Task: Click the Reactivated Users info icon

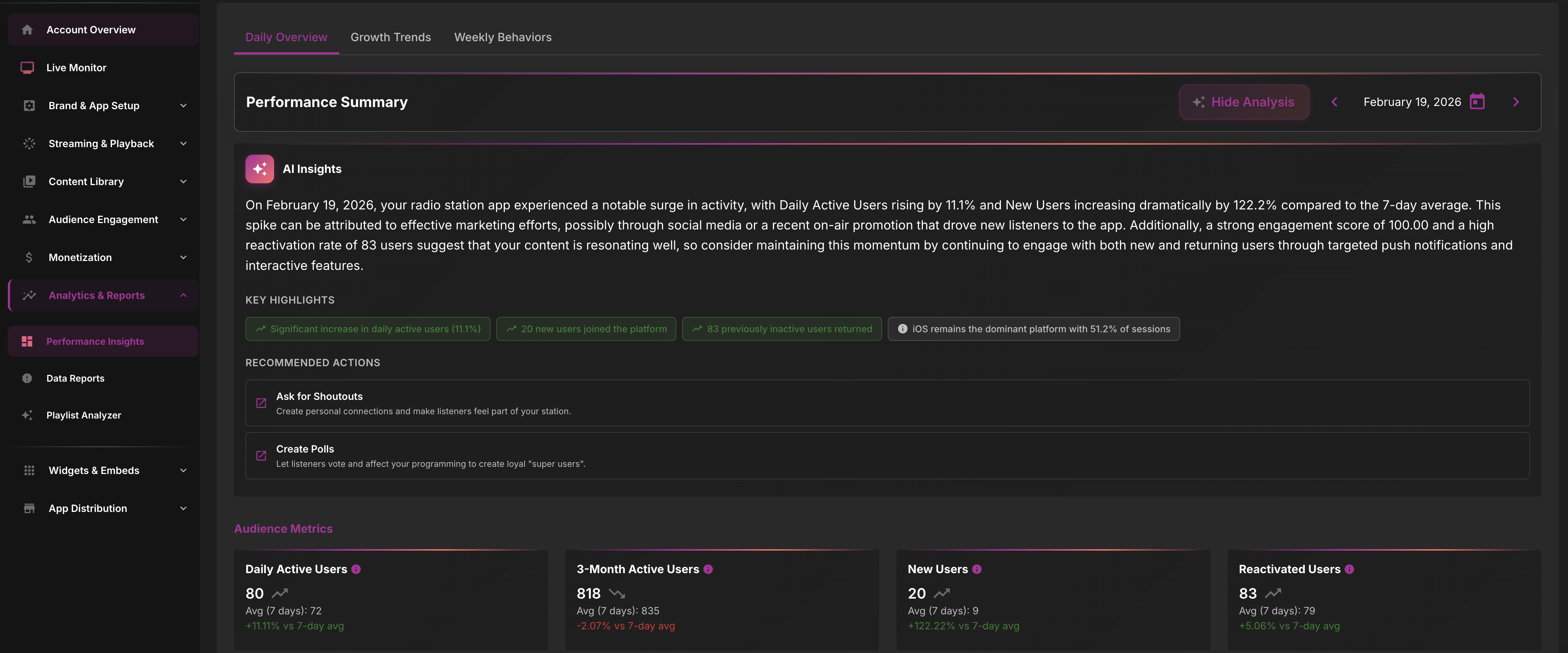Action: (x=1349, y=569)
